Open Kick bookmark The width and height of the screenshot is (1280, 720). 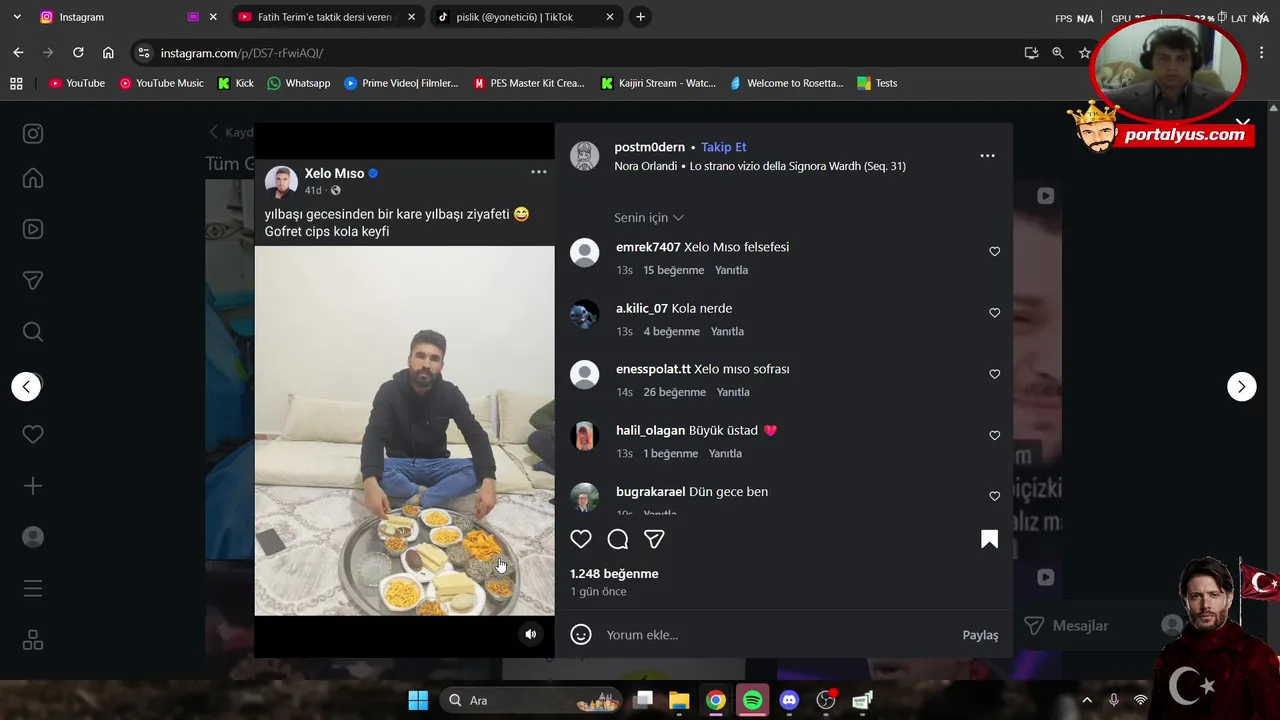click(x=236, y=83)
